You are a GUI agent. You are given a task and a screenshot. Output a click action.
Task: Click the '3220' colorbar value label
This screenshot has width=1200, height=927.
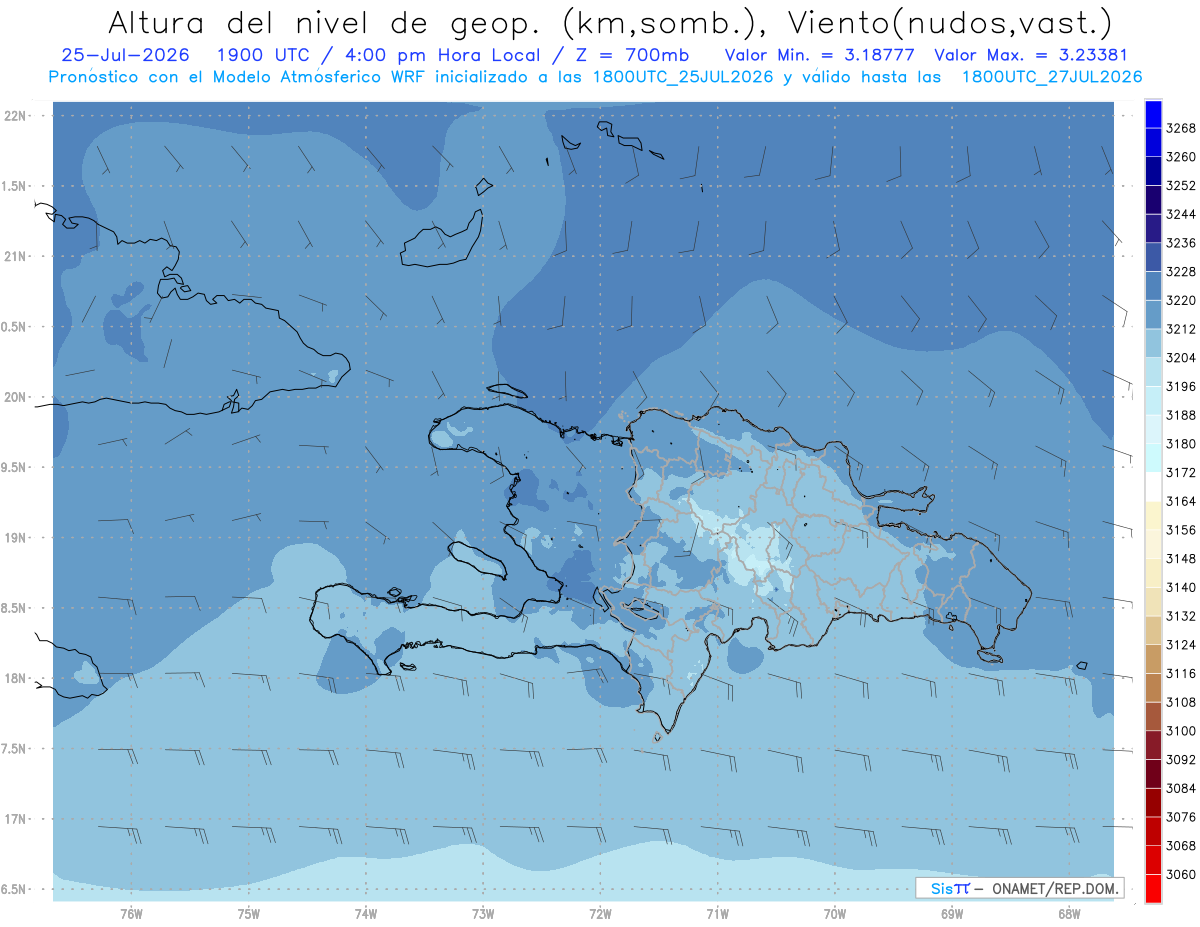click(x=1181, y=300)
